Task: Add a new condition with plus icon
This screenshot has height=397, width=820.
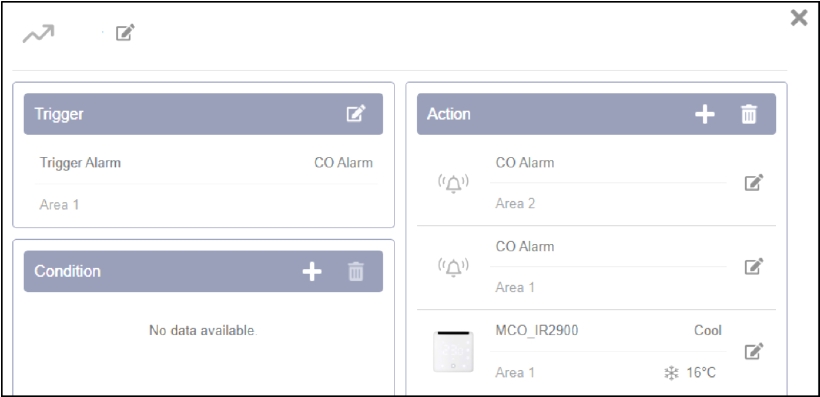Action: pyautogui.click(x=312, y=271)
